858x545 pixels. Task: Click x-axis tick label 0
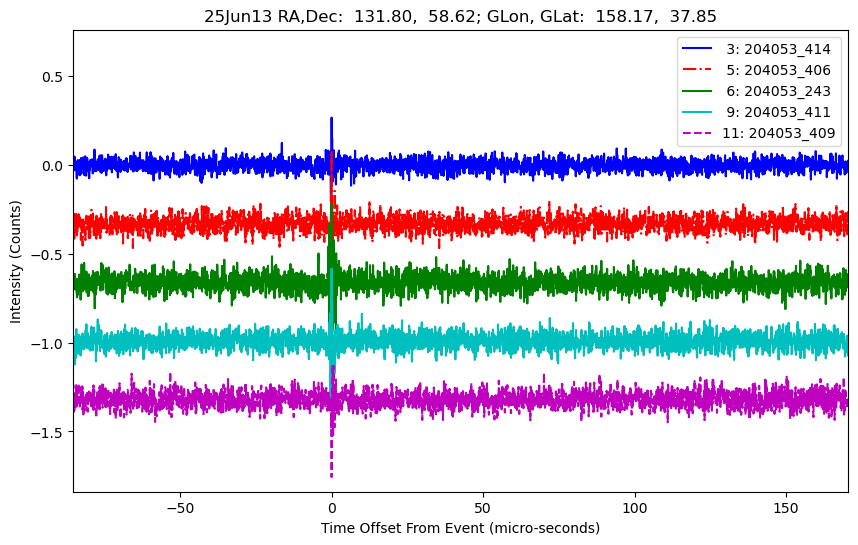coord(332,508)
